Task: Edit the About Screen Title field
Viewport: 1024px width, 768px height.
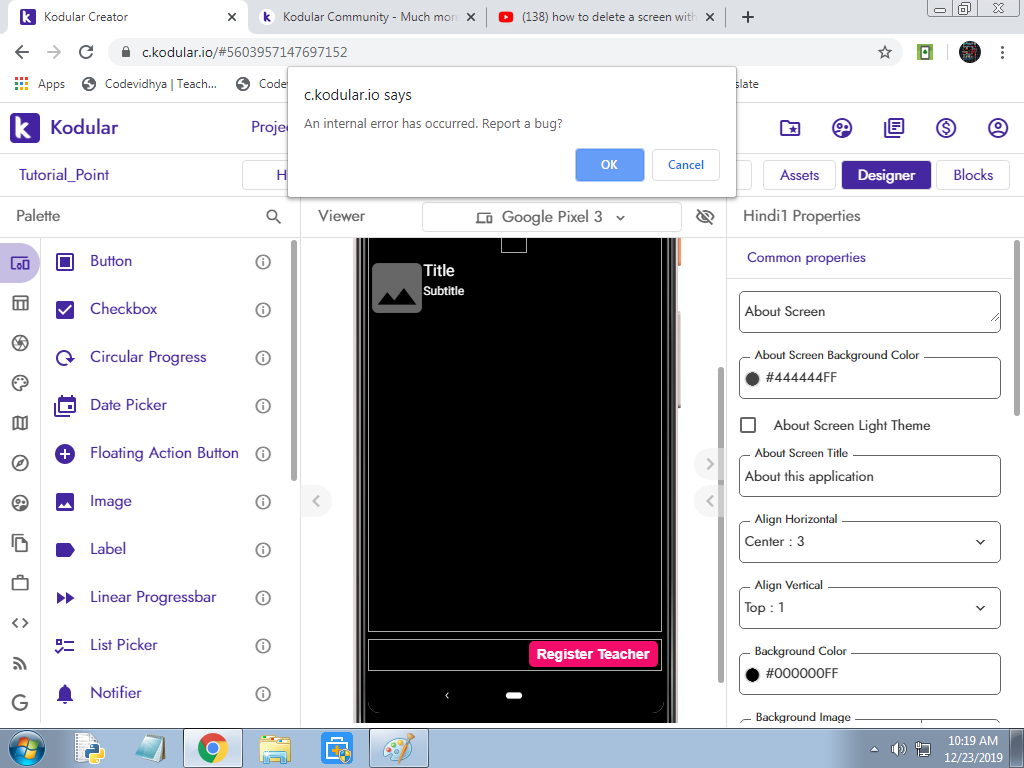Action: click(869, 476)
